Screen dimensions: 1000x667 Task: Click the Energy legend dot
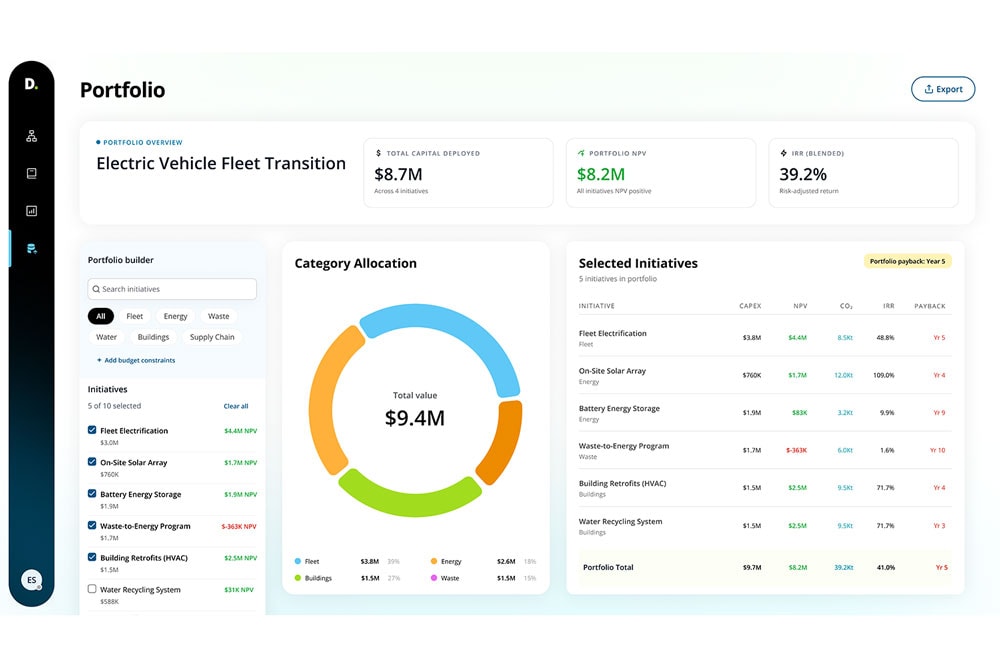coord(434,561)
